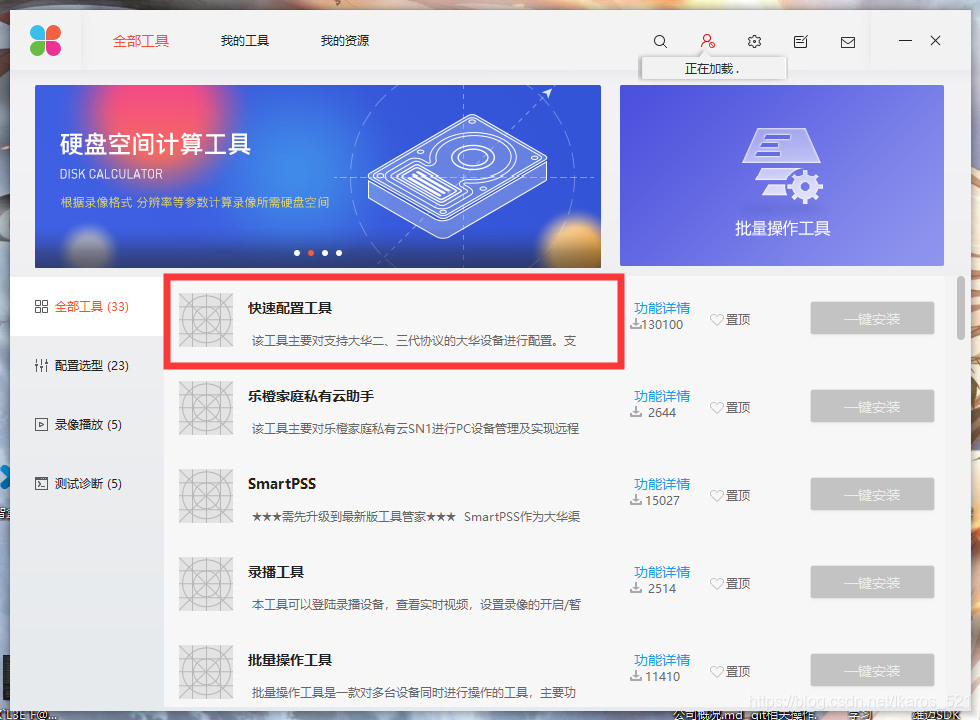Viewport: 980px width, 720px height.
Task: Click download icon beside 2644
Action: pos(636,412)
